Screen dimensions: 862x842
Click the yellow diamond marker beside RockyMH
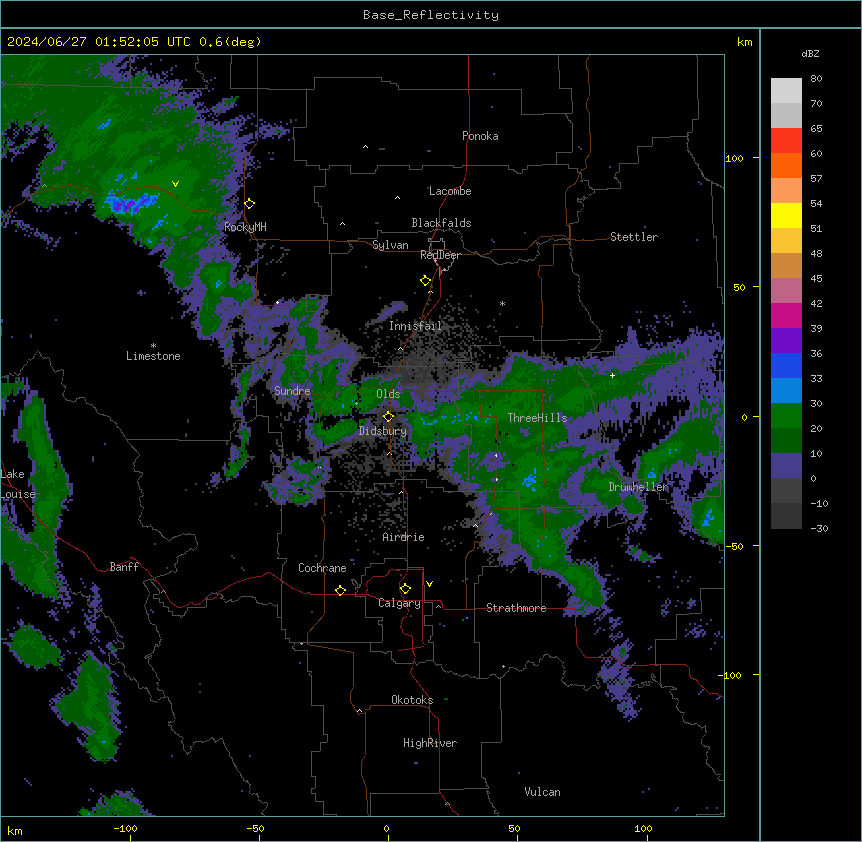coord(250,204)
